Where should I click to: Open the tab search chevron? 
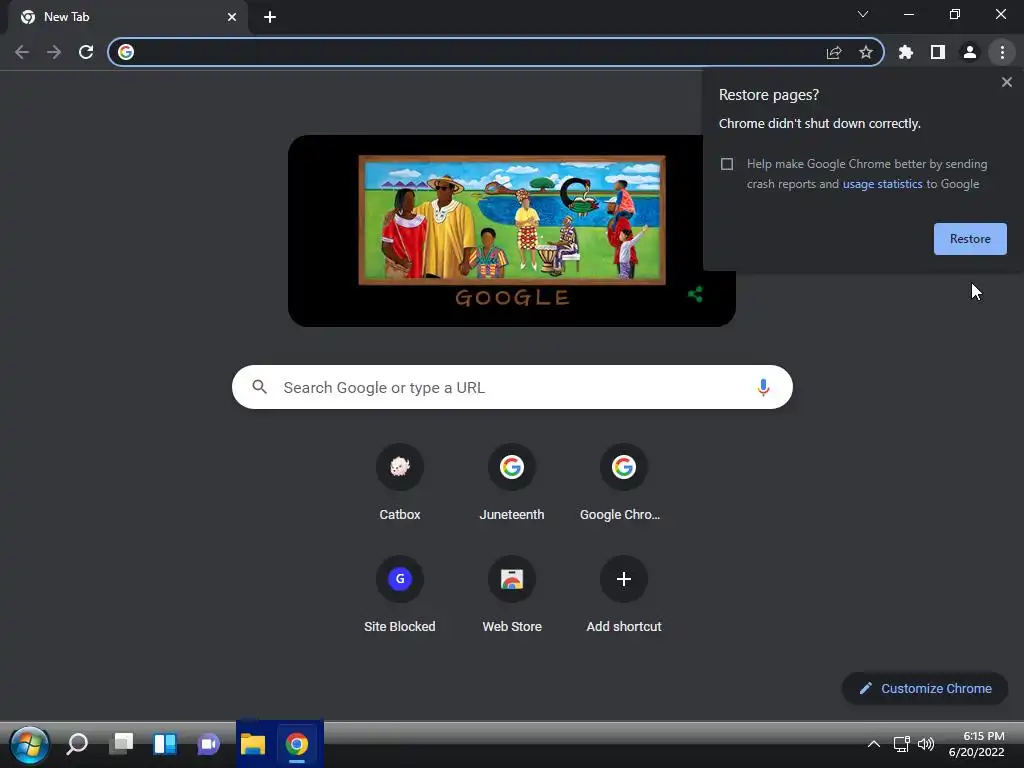click(863, 14)
